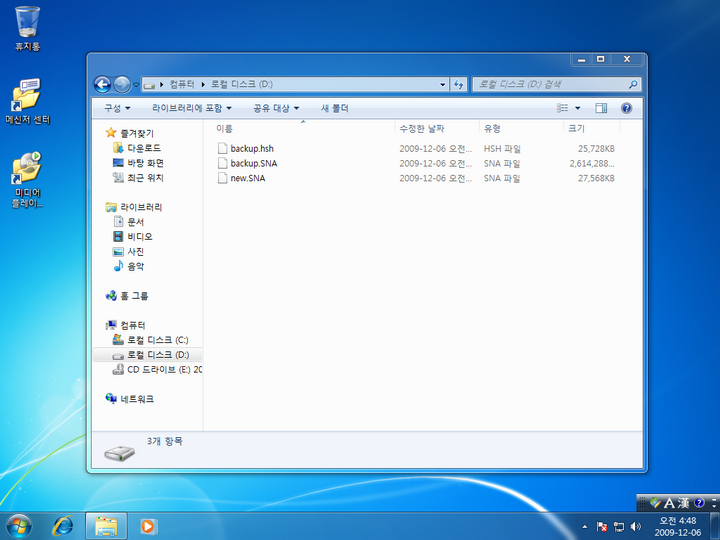Screen dimensions: 720x540
Task: Go back using the Explorer back arrow
Action: (x=102, y=84)
